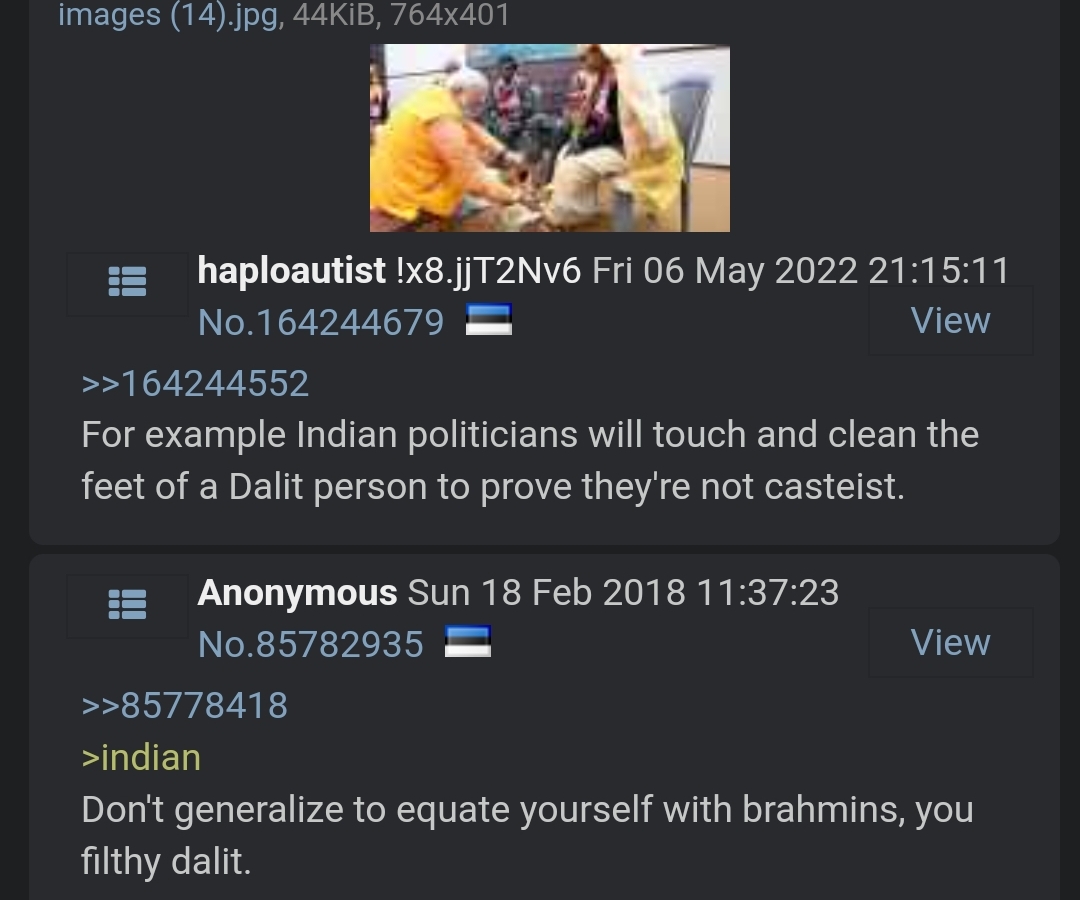Click the haploautist poster name
The image size is (1080, 900).
(x=291, y=270)
